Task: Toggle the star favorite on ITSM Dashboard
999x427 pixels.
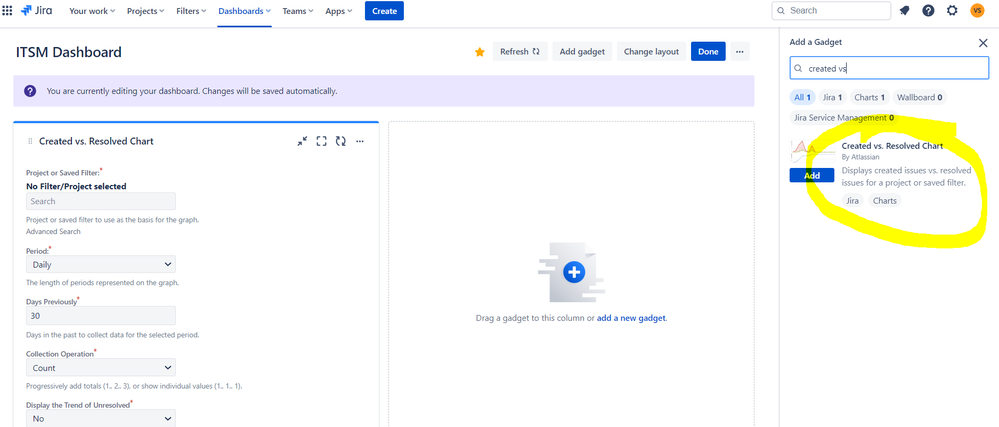Action: point(480,52)
